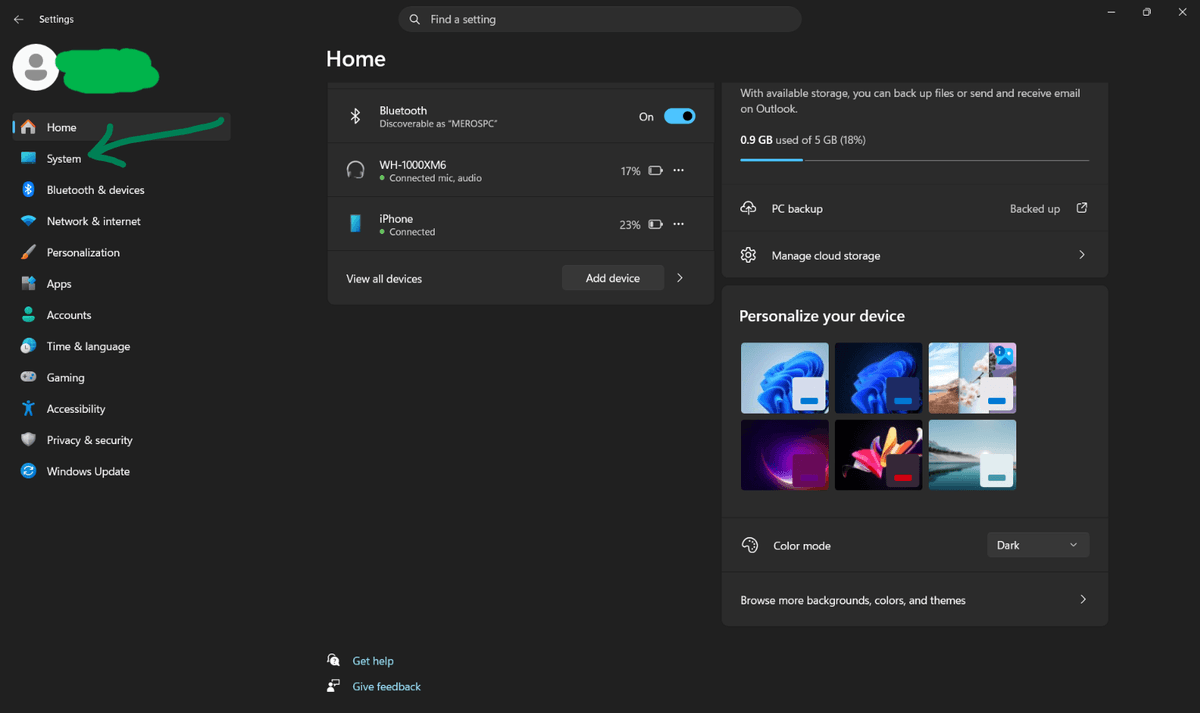Click the Color mode palette icon

pos(750,545)
